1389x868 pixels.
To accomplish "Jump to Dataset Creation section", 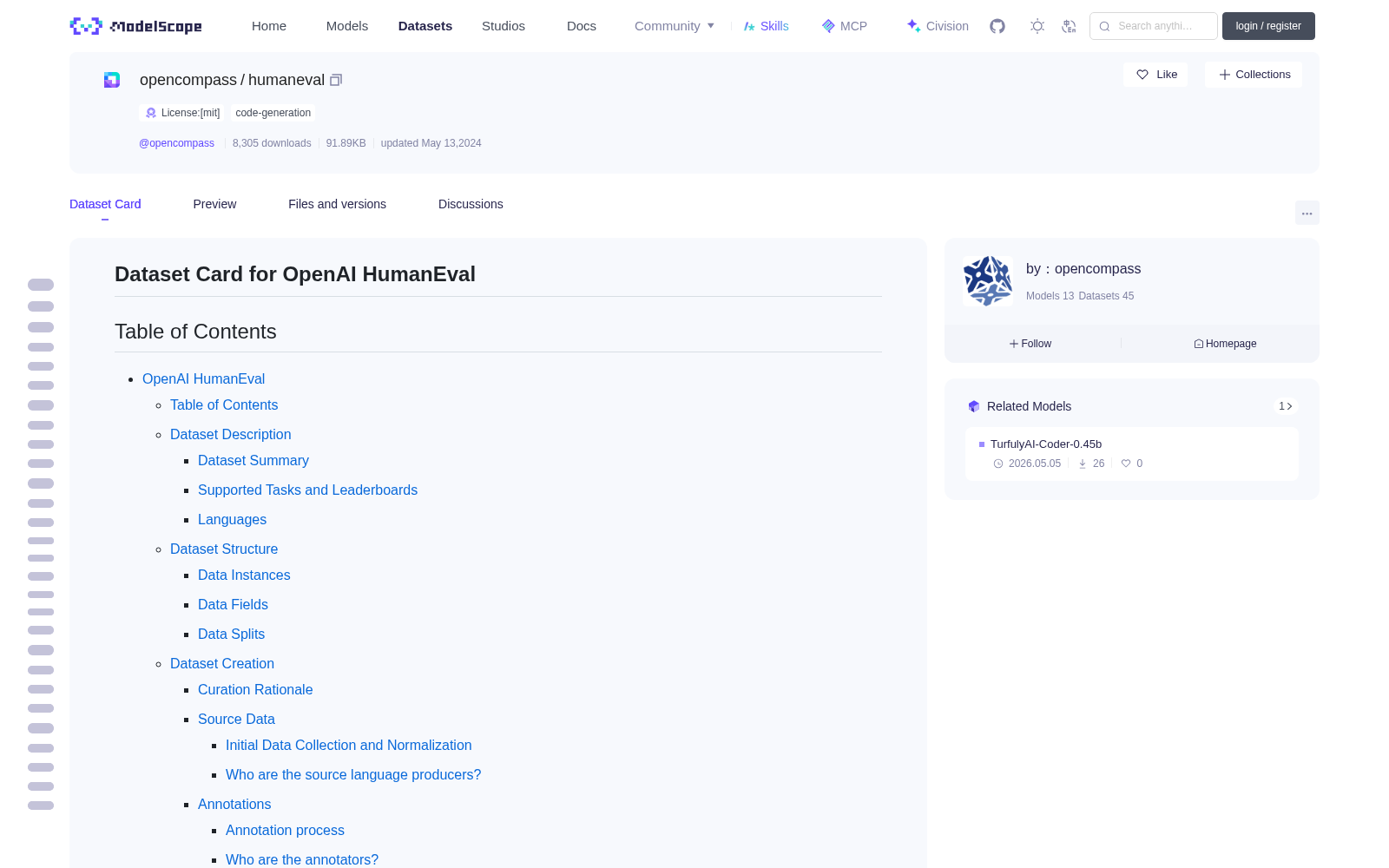I will (x=222, y=663).
